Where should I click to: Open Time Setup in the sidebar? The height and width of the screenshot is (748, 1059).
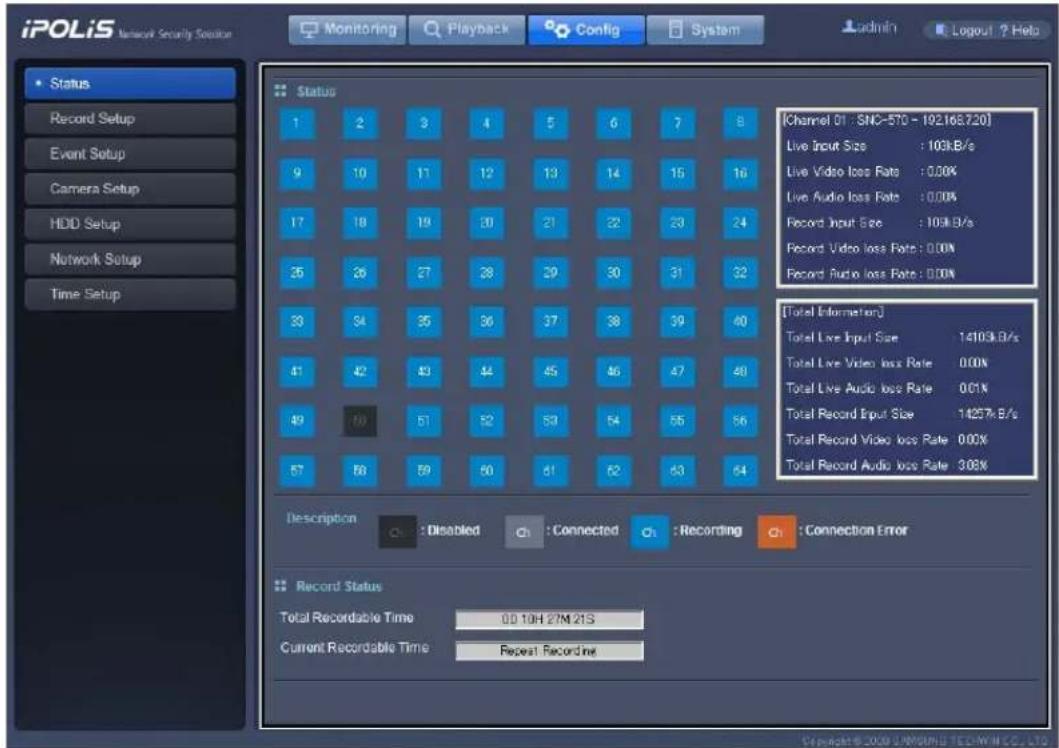130,294
